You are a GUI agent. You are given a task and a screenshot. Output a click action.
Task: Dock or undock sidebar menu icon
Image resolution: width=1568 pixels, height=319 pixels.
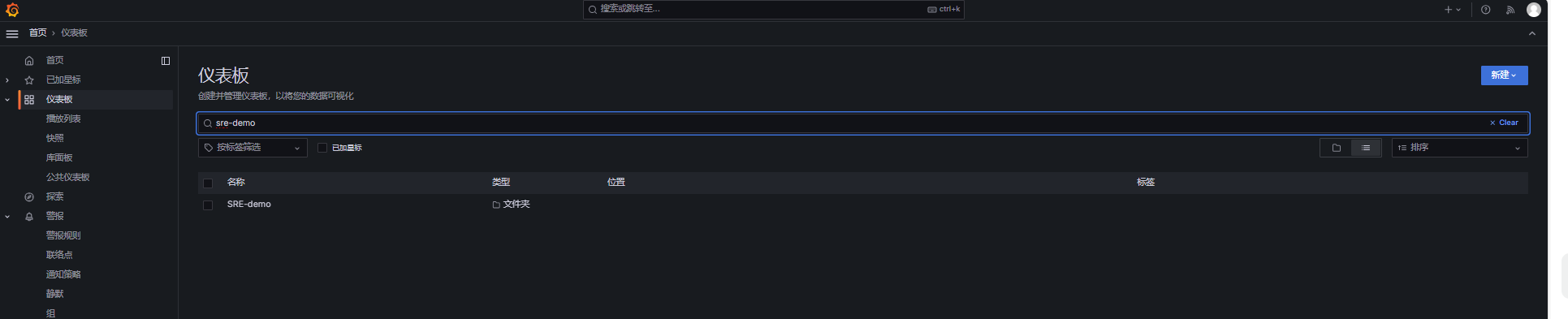point(166,60)
